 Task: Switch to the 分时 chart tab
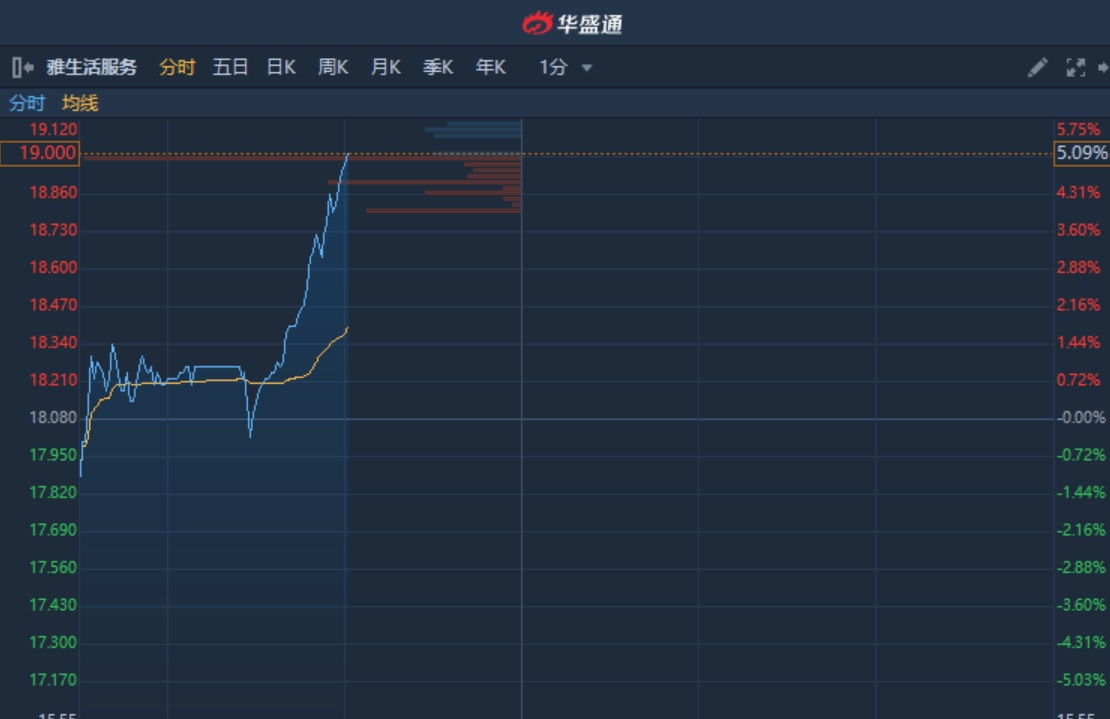point(177,67)
